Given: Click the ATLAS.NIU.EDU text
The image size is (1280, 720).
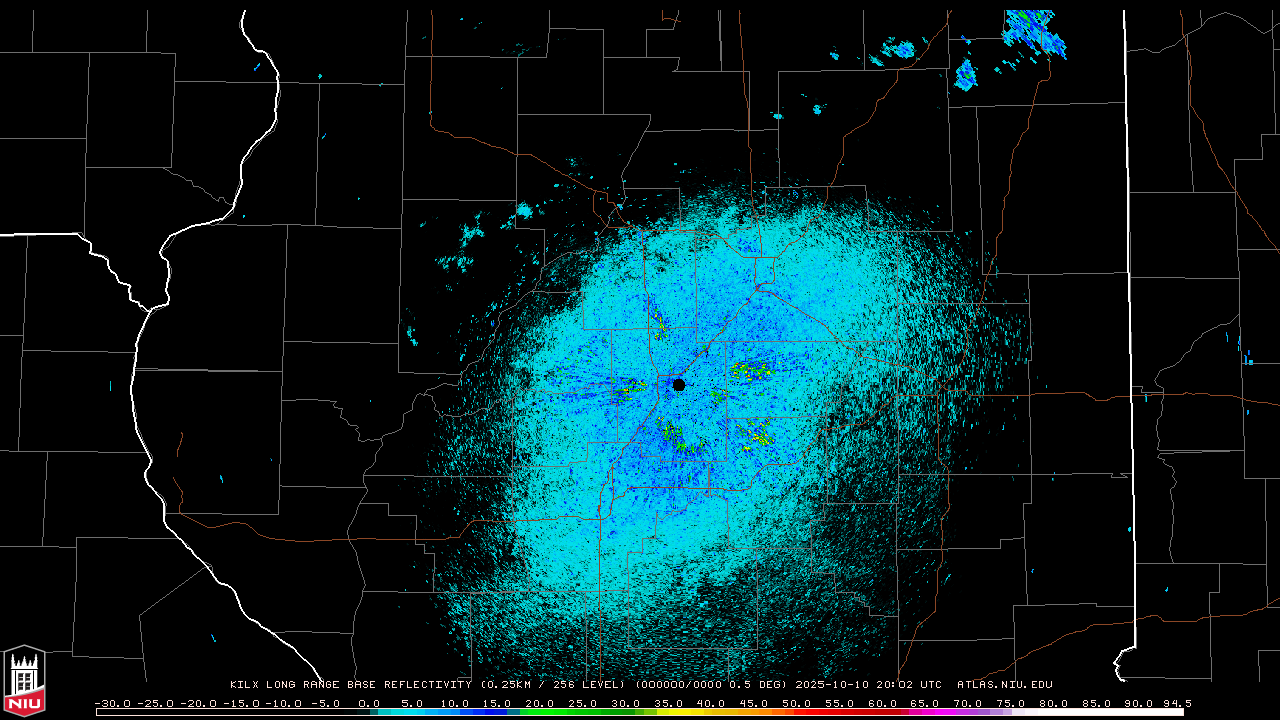Looking at the screenshot, I should [1005, 685].
